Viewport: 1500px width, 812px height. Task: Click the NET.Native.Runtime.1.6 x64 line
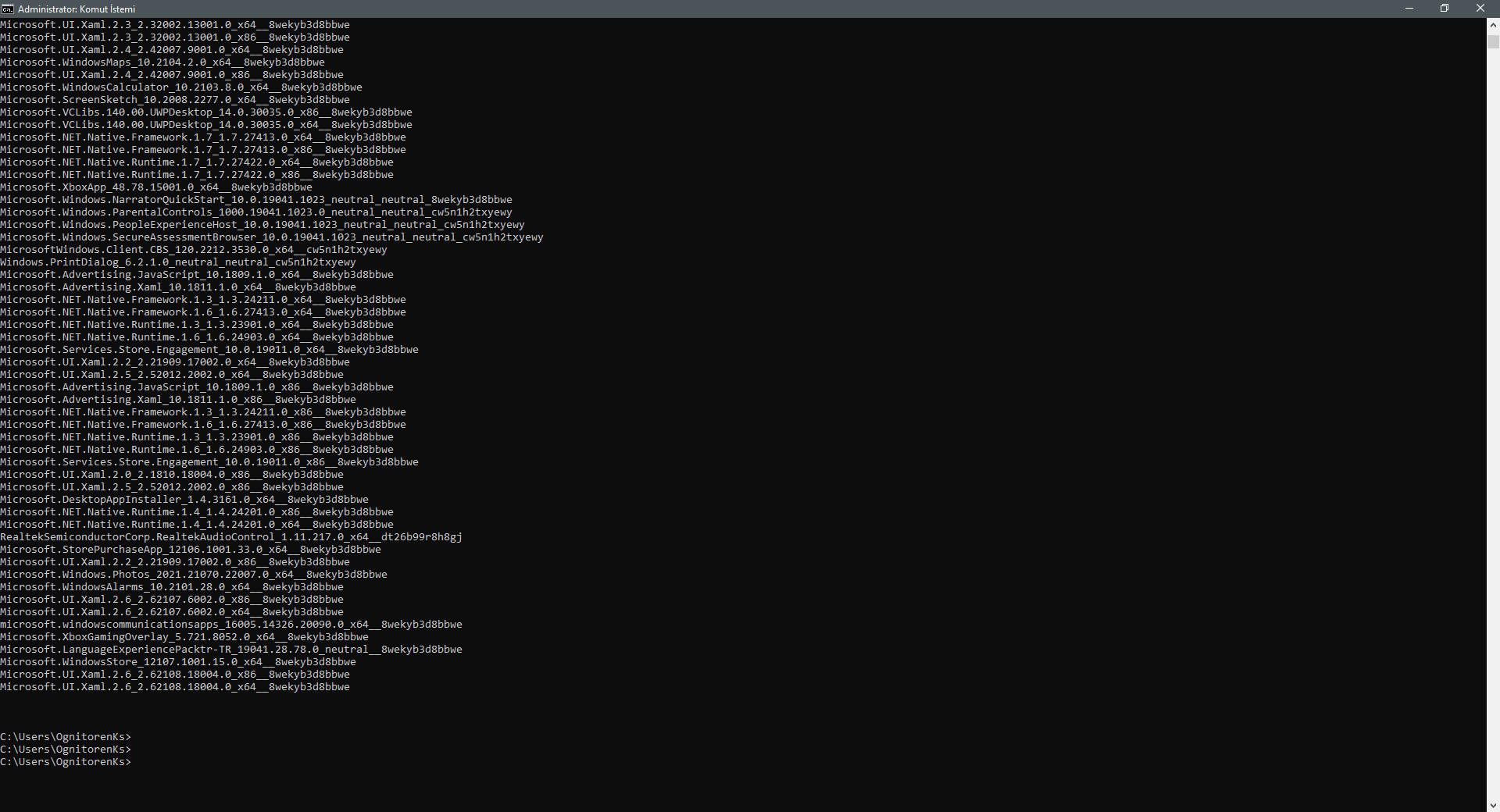pyautogui.click(x=197, y=337)
